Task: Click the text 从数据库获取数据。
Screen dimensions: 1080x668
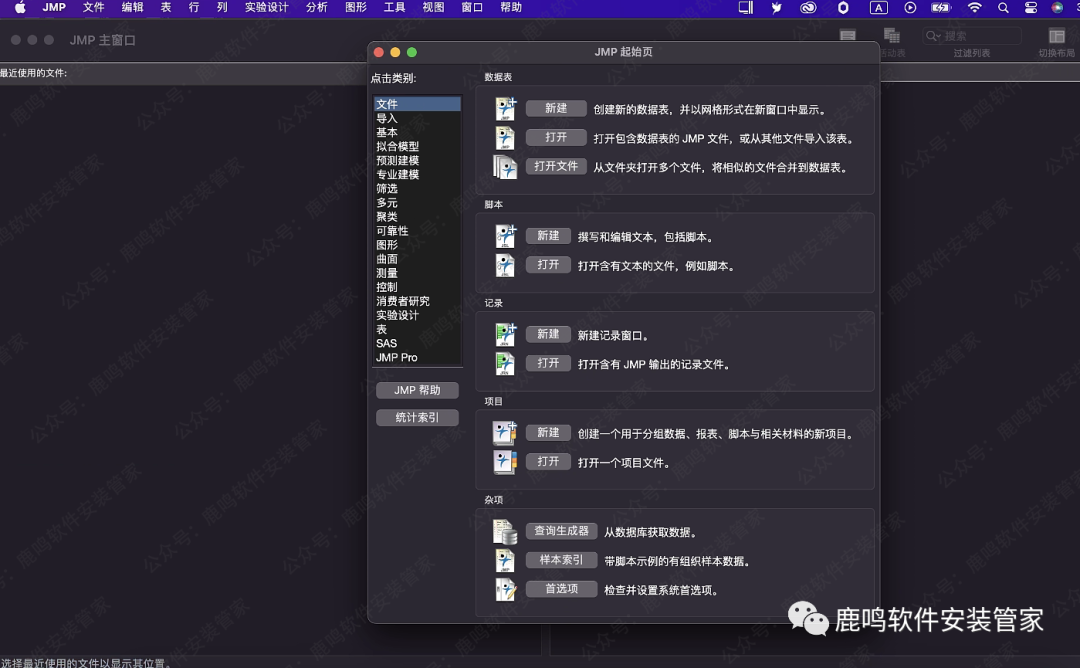Action: coord(652,532)
